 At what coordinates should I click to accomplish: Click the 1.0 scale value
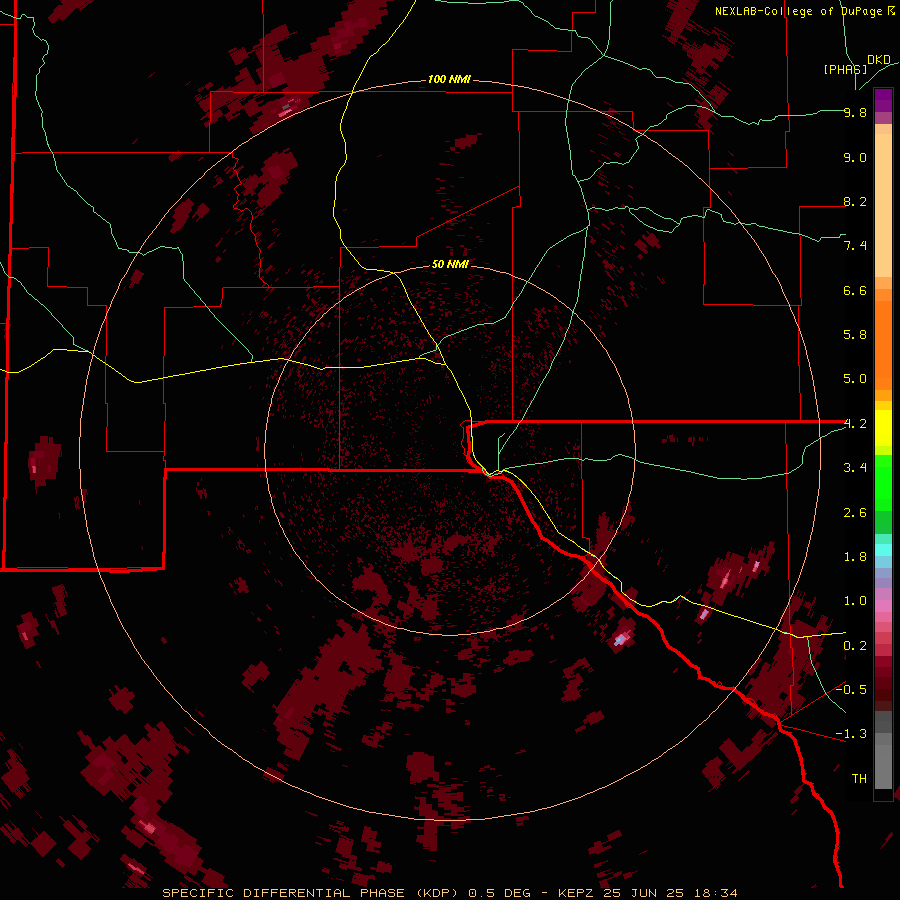(x=855, y=601)
